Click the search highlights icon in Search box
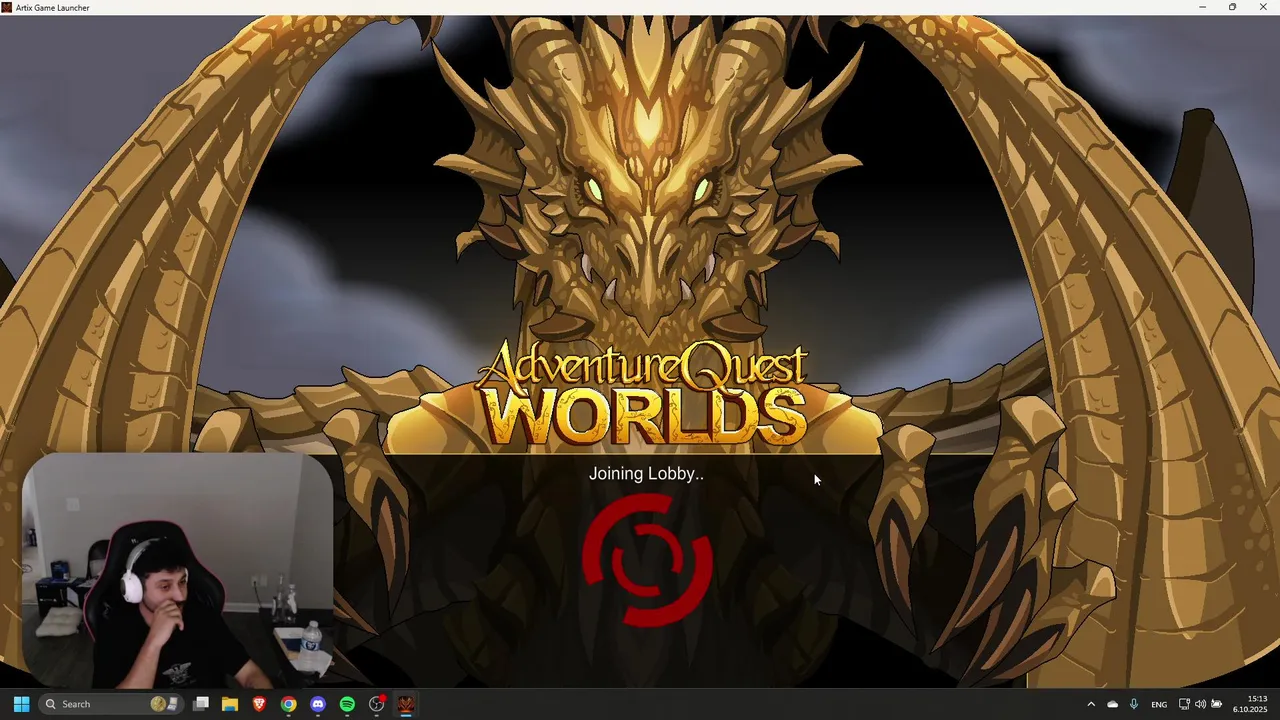This screenshot has height=720, width=1280. point(164,704)
